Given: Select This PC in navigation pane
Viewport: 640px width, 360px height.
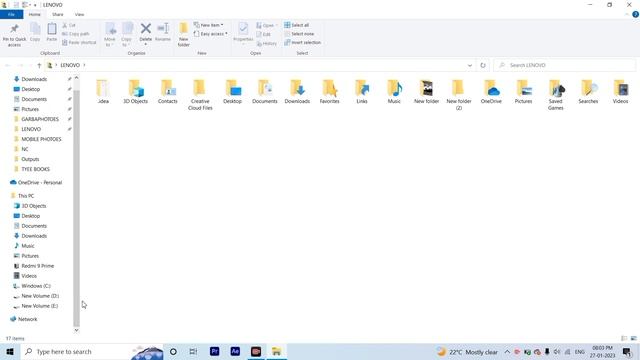Looking at the screenshot, I should tap(26, 196).
